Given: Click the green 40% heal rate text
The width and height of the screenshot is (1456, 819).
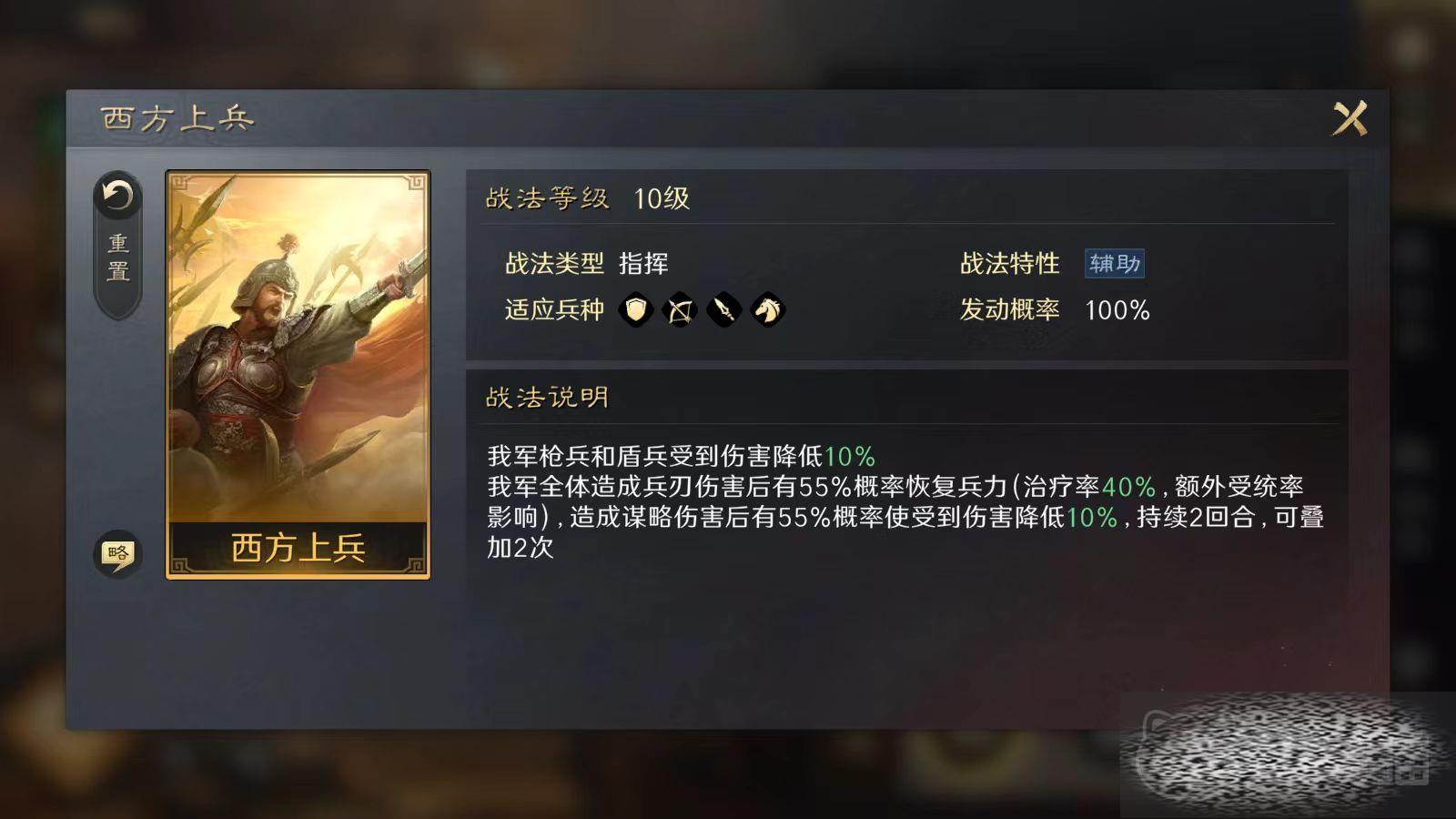Looking at the screenshot, I should (1128, 487).
